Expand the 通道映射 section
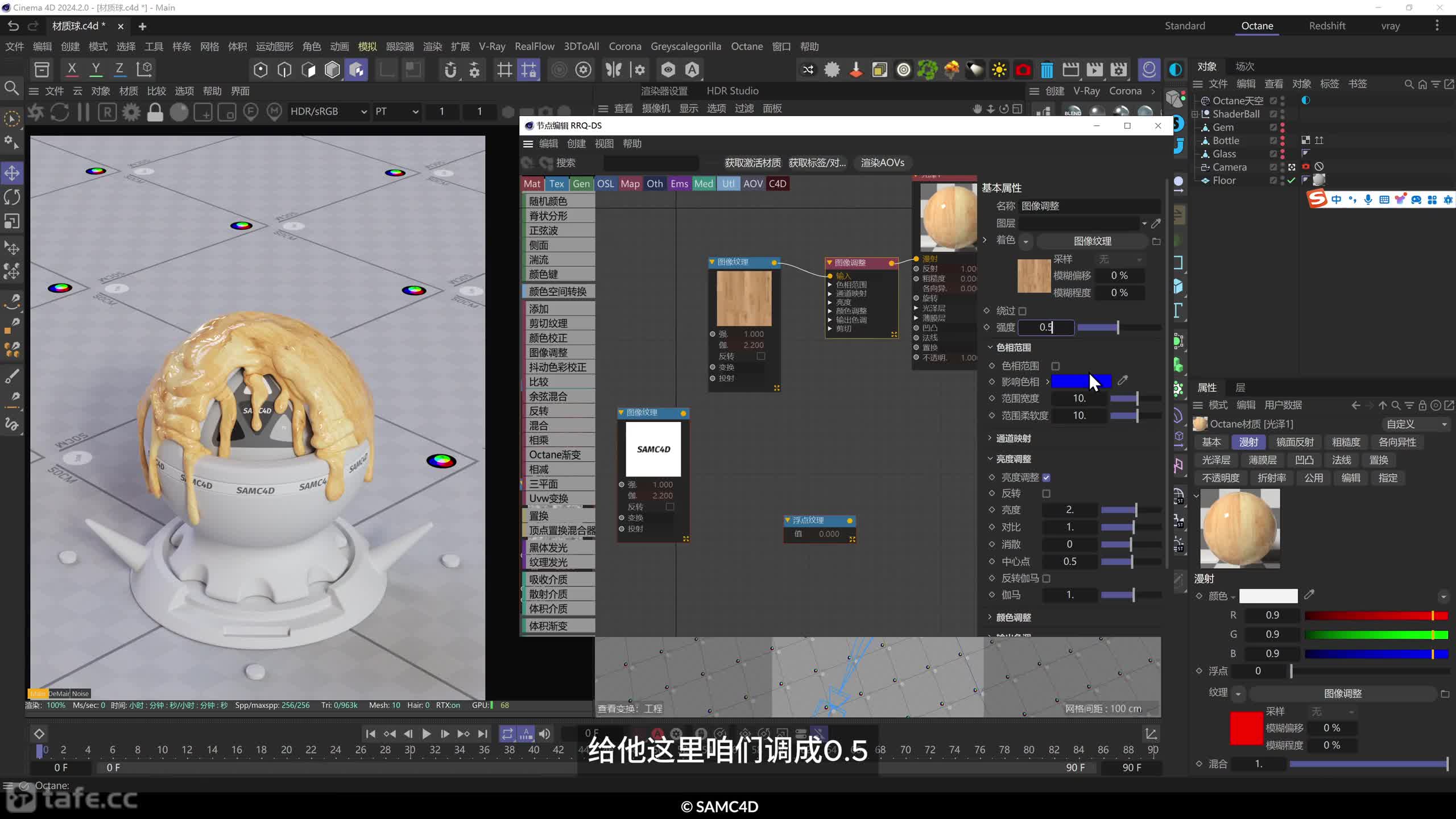 pyautogui.click(x=990, y=438)
